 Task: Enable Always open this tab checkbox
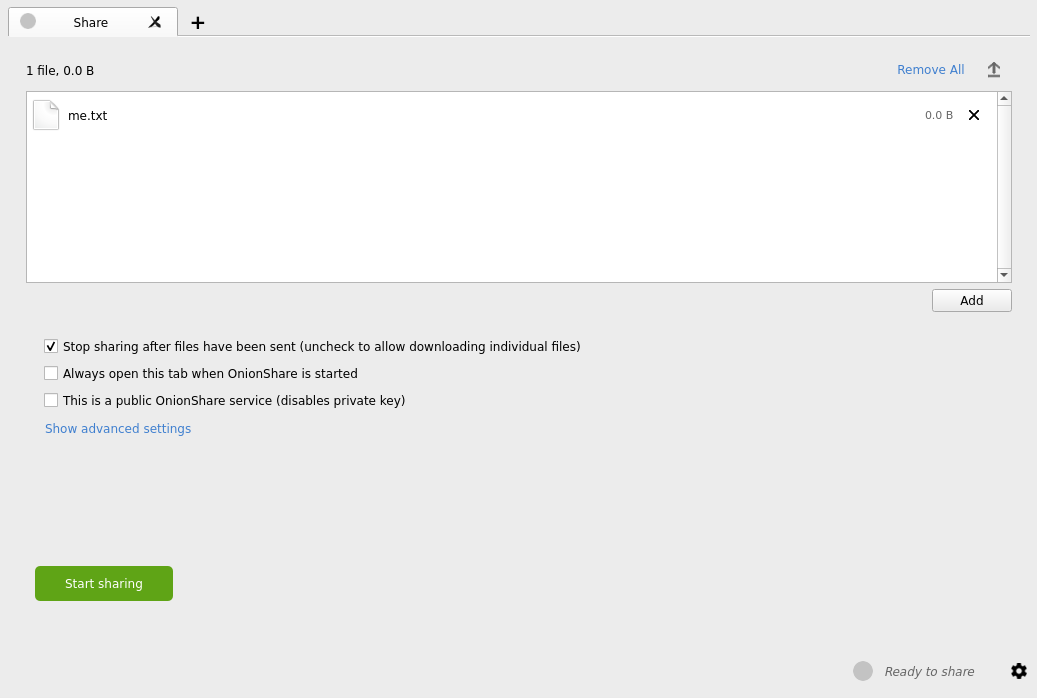[x=51, y=374]
